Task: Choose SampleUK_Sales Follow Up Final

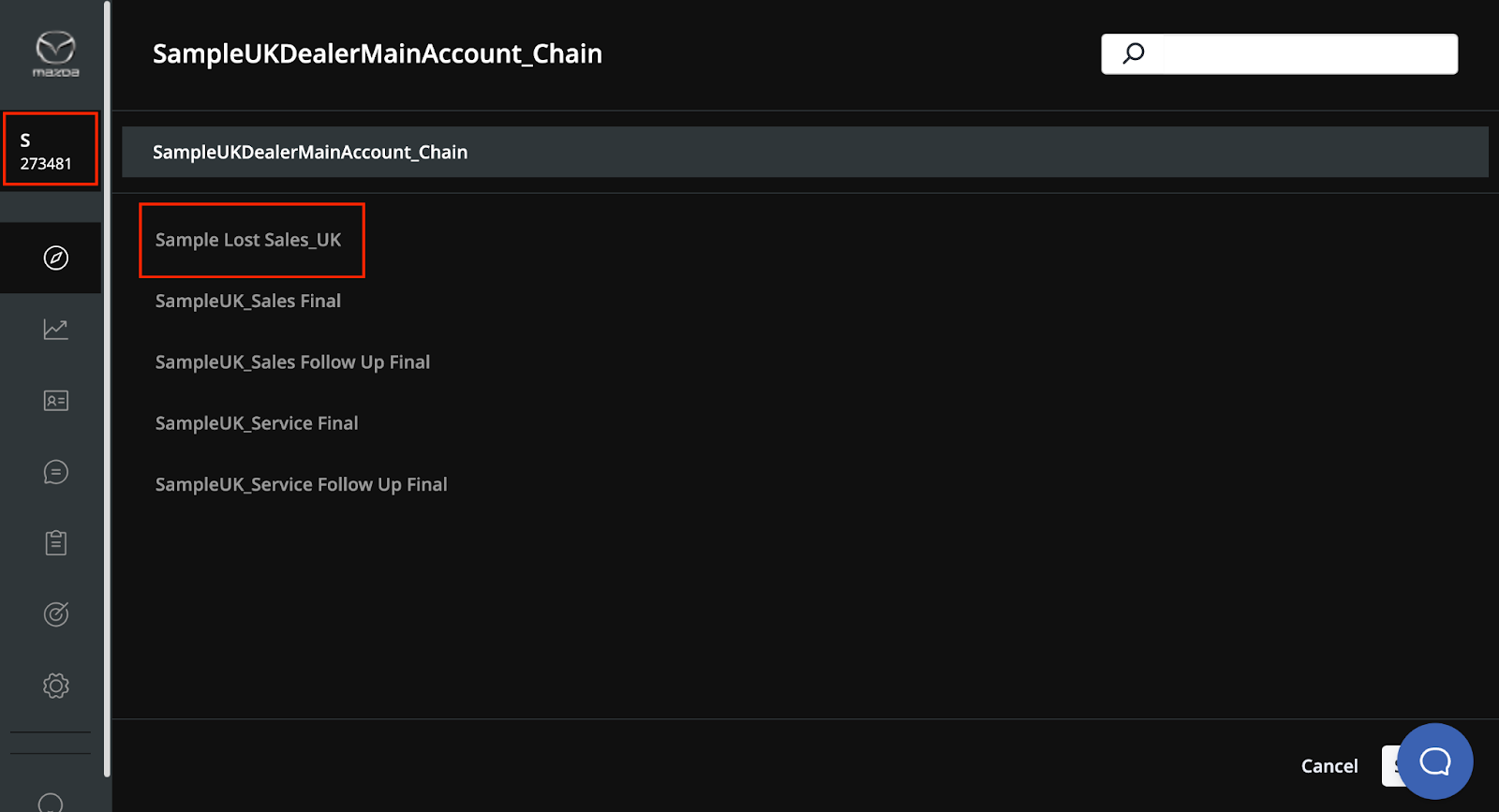Action: 292,362
